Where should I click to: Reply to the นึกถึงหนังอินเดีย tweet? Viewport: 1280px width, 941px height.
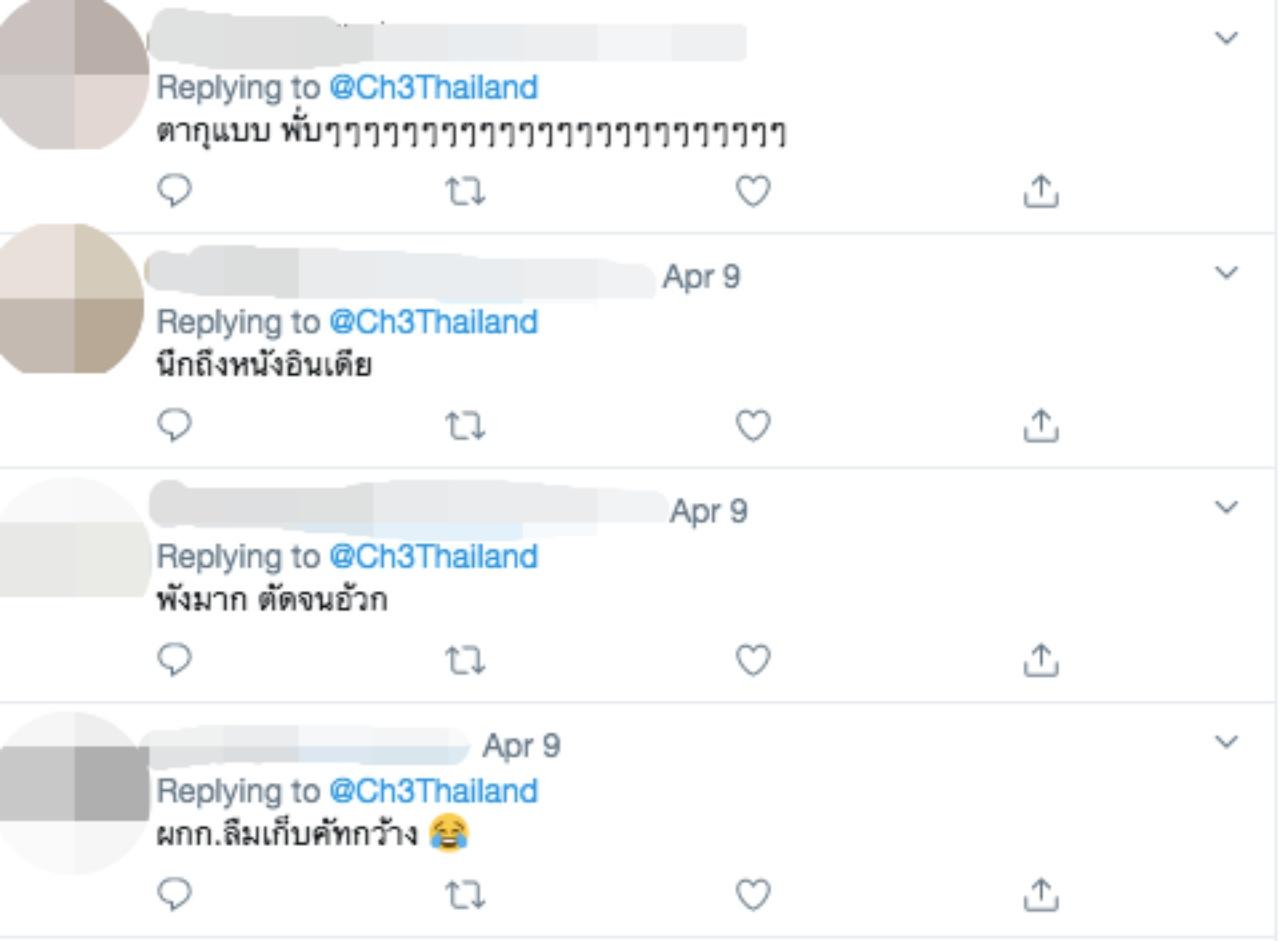175,426
